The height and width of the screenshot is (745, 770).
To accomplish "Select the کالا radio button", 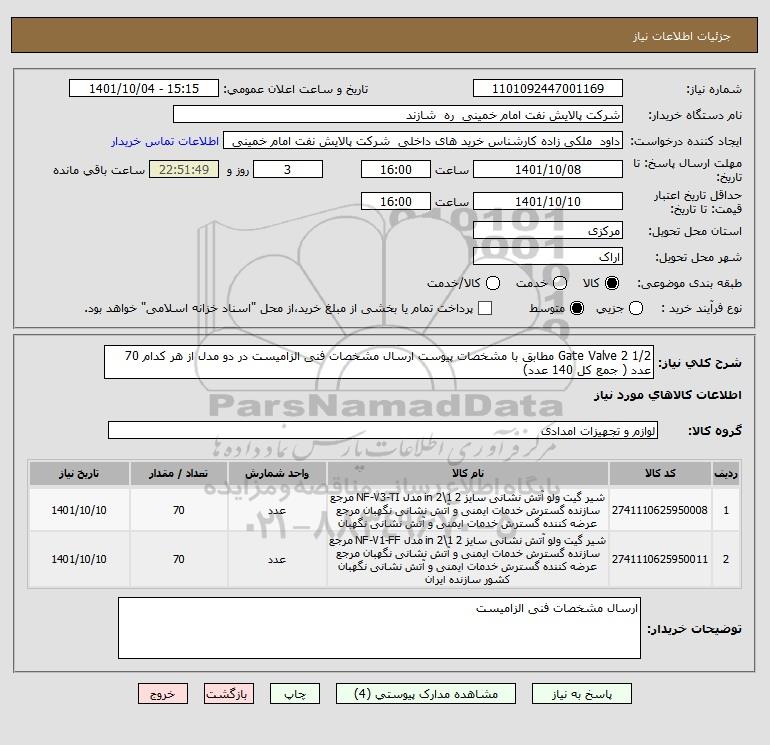I will [x=612, y=283].
